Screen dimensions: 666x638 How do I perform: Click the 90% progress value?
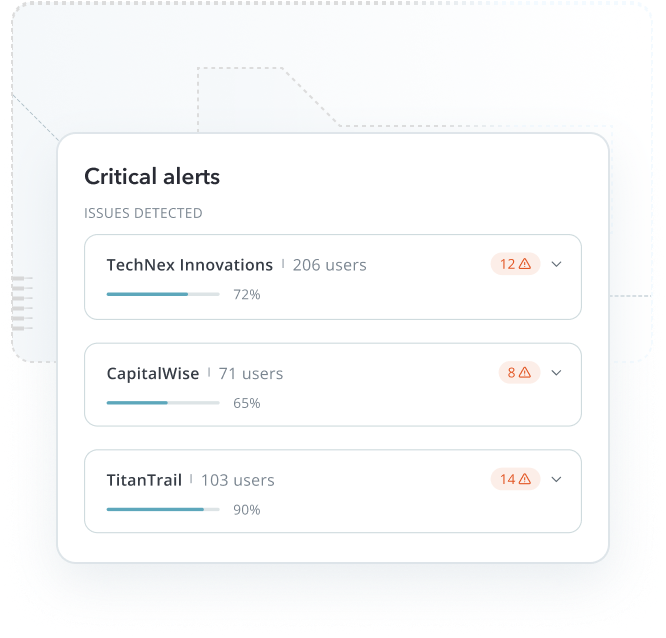(x=247, y=510)
